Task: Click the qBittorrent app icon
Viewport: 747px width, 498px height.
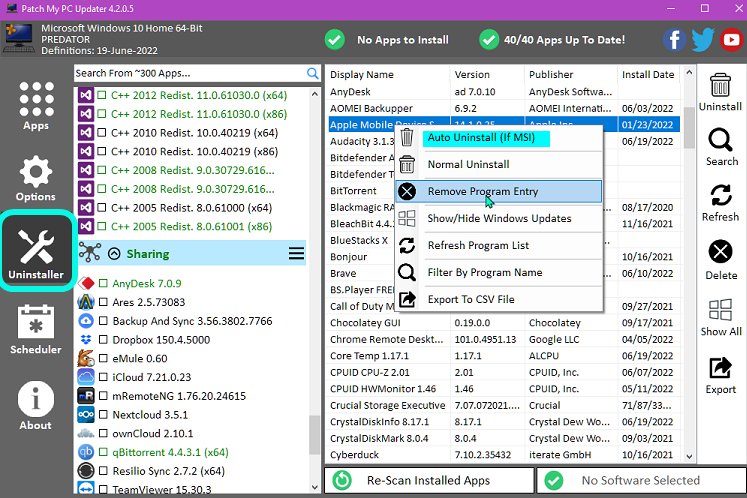Action: point(86,452)
